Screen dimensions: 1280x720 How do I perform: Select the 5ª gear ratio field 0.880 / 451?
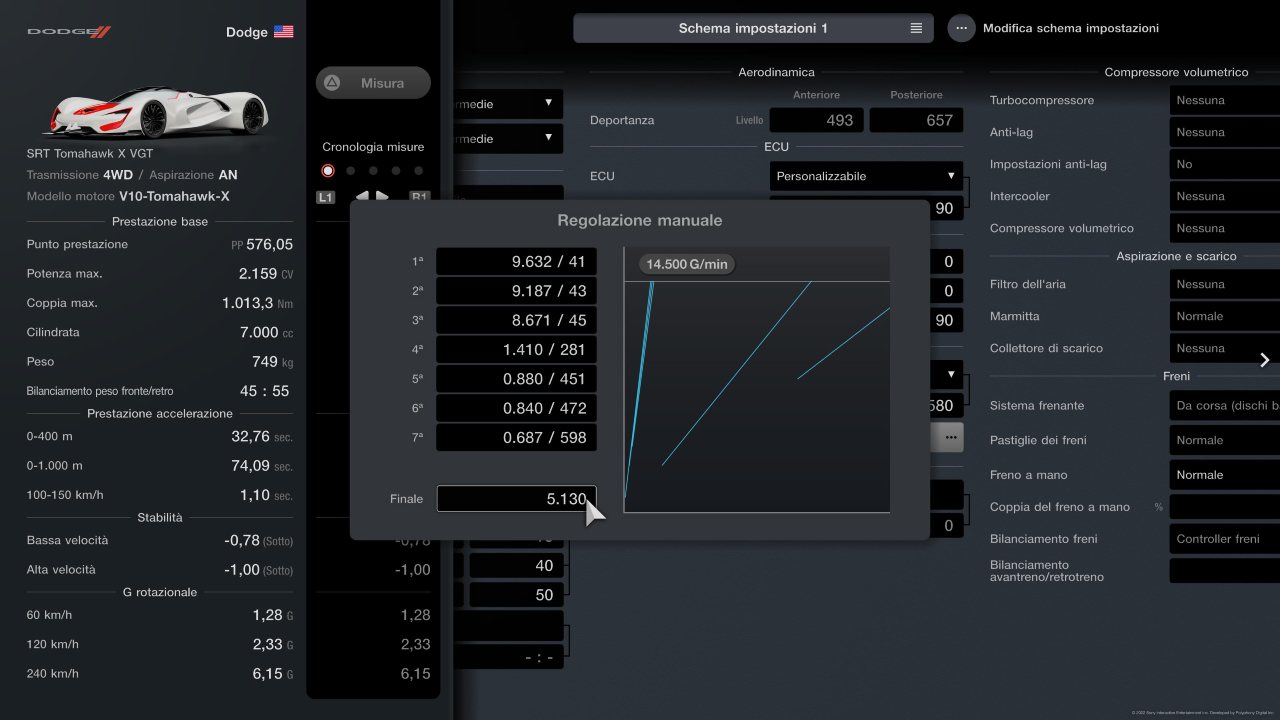(516, 379)
